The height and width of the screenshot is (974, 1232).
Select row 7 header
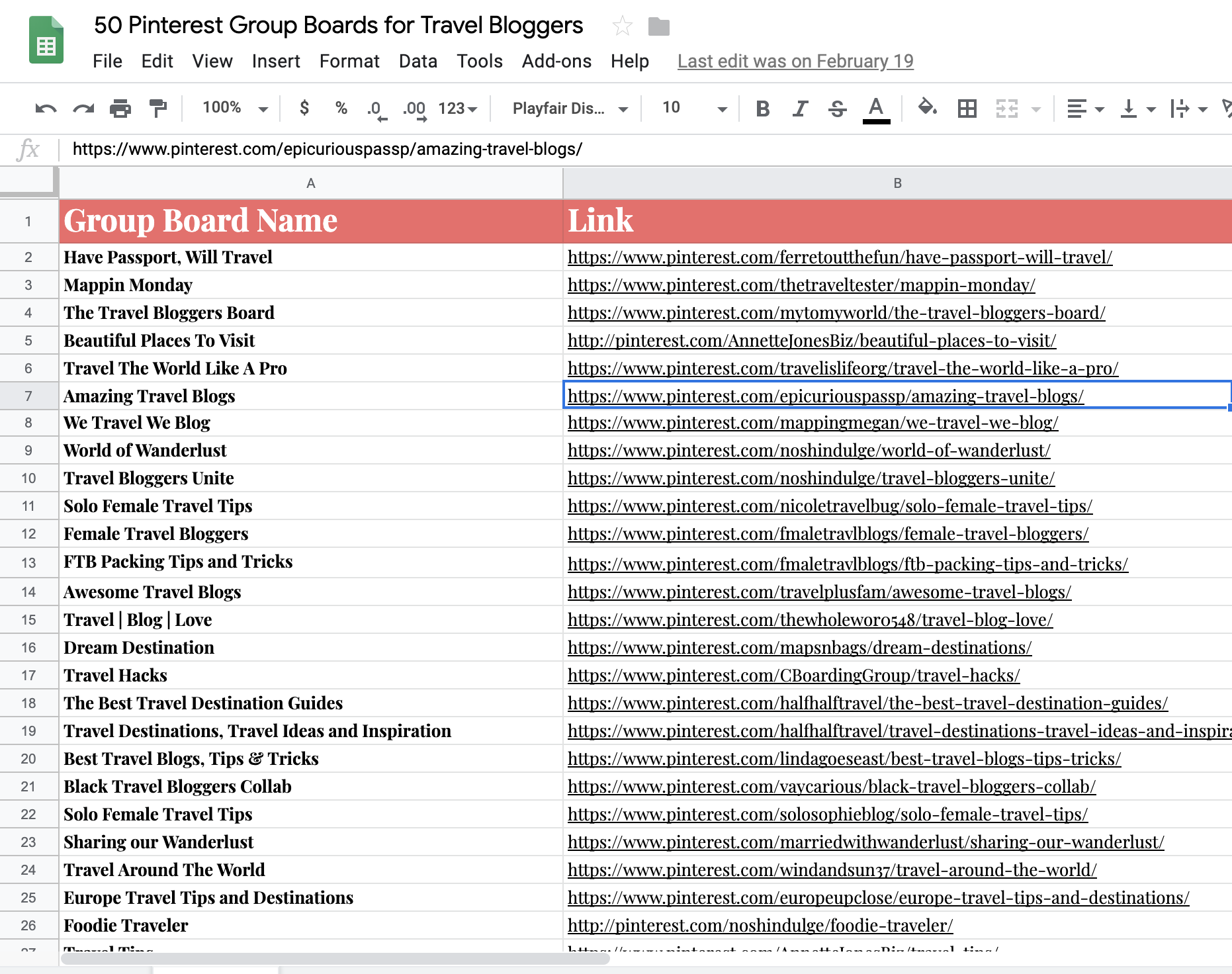(x=28, y=396)
